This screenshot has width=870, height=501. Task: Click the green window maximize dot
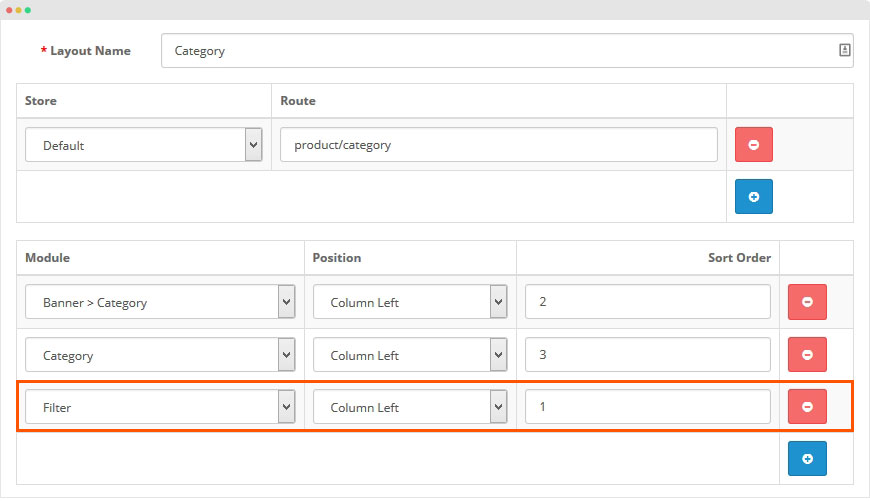tap(28, 9)
